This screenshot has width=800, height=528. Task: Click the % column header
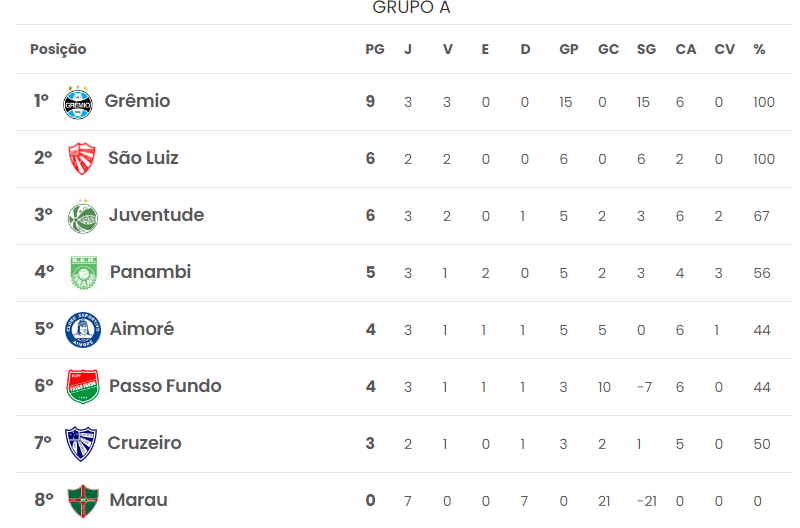click(759, 49)
